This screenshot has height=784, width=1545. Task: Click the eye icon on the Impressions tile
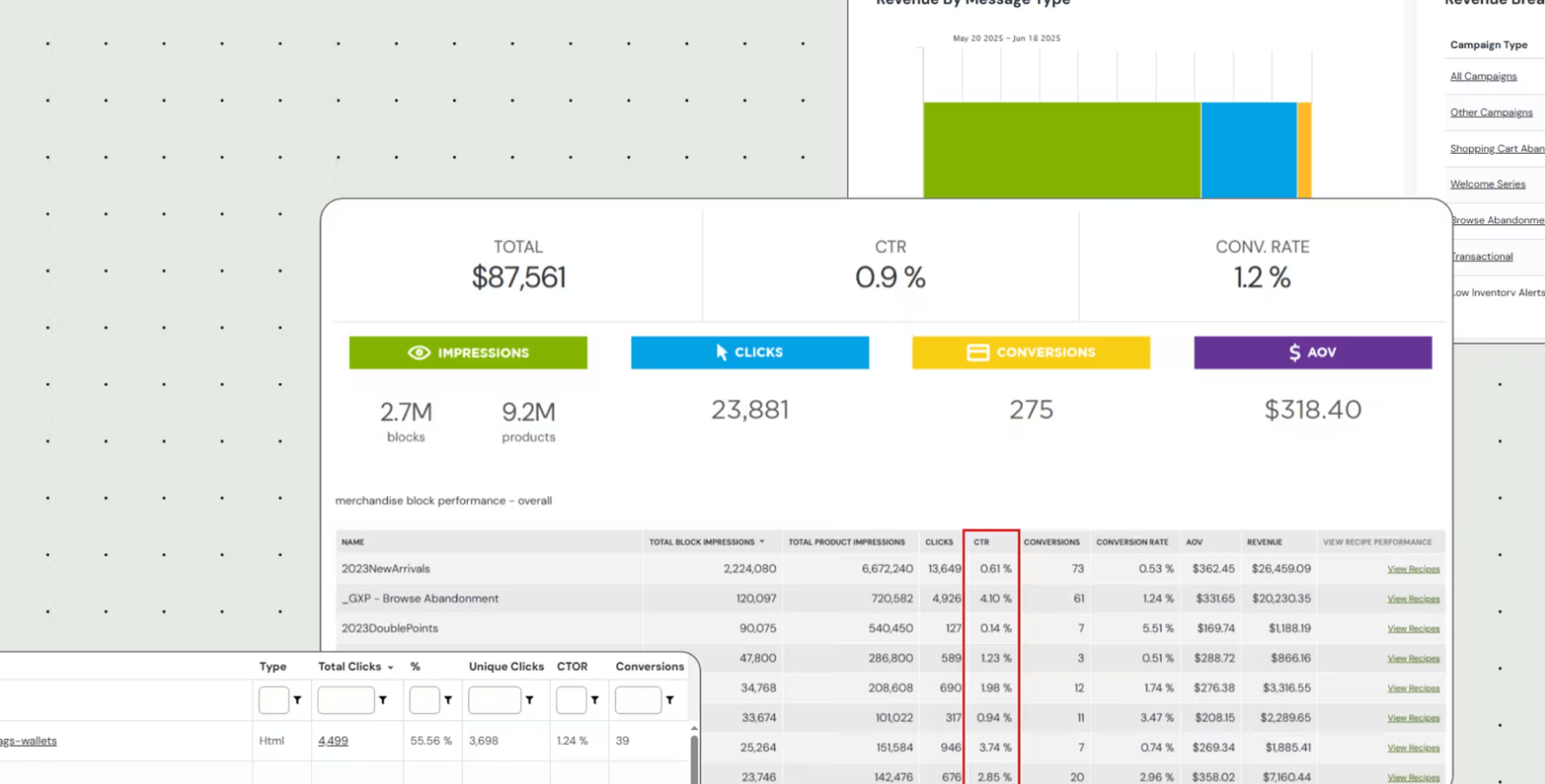point(419,353)
